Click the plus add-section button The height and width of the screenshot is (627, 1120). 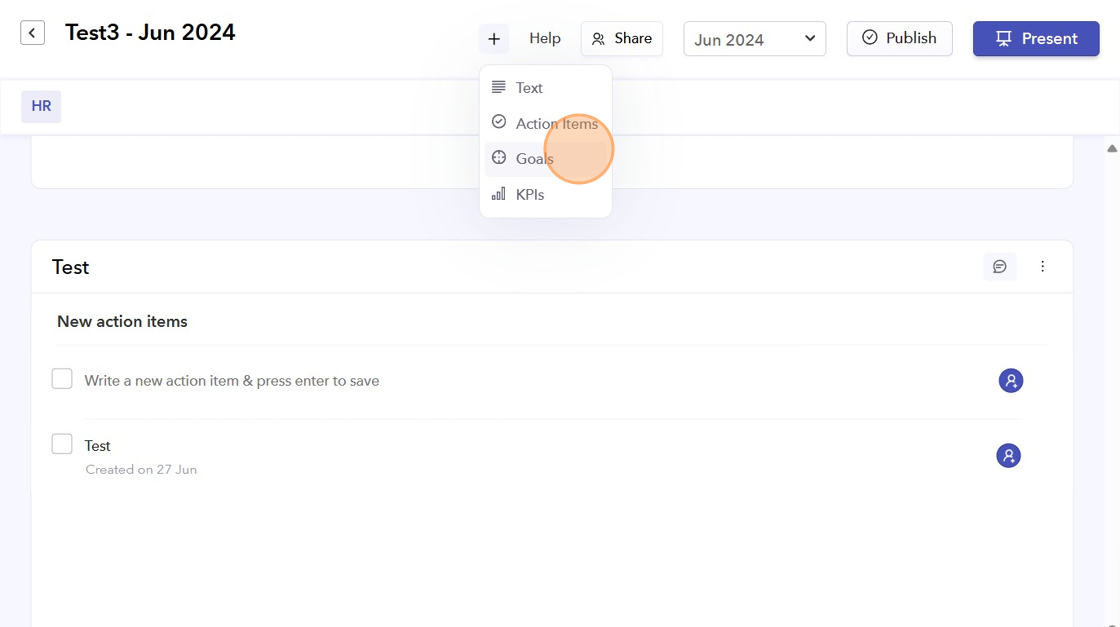(494, 39)
